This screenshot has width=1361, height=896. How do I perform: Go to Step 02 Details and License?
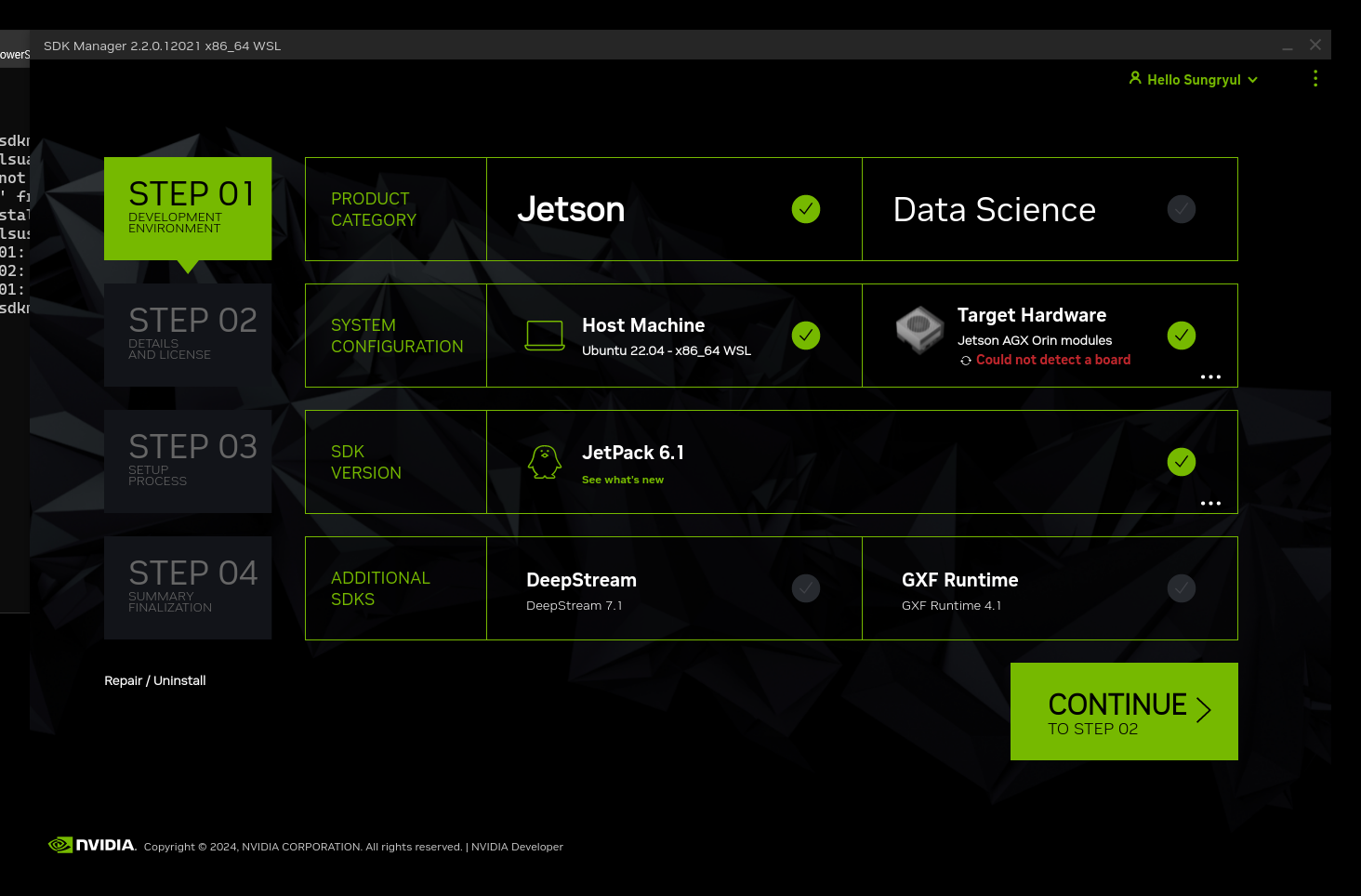(188, 335)
